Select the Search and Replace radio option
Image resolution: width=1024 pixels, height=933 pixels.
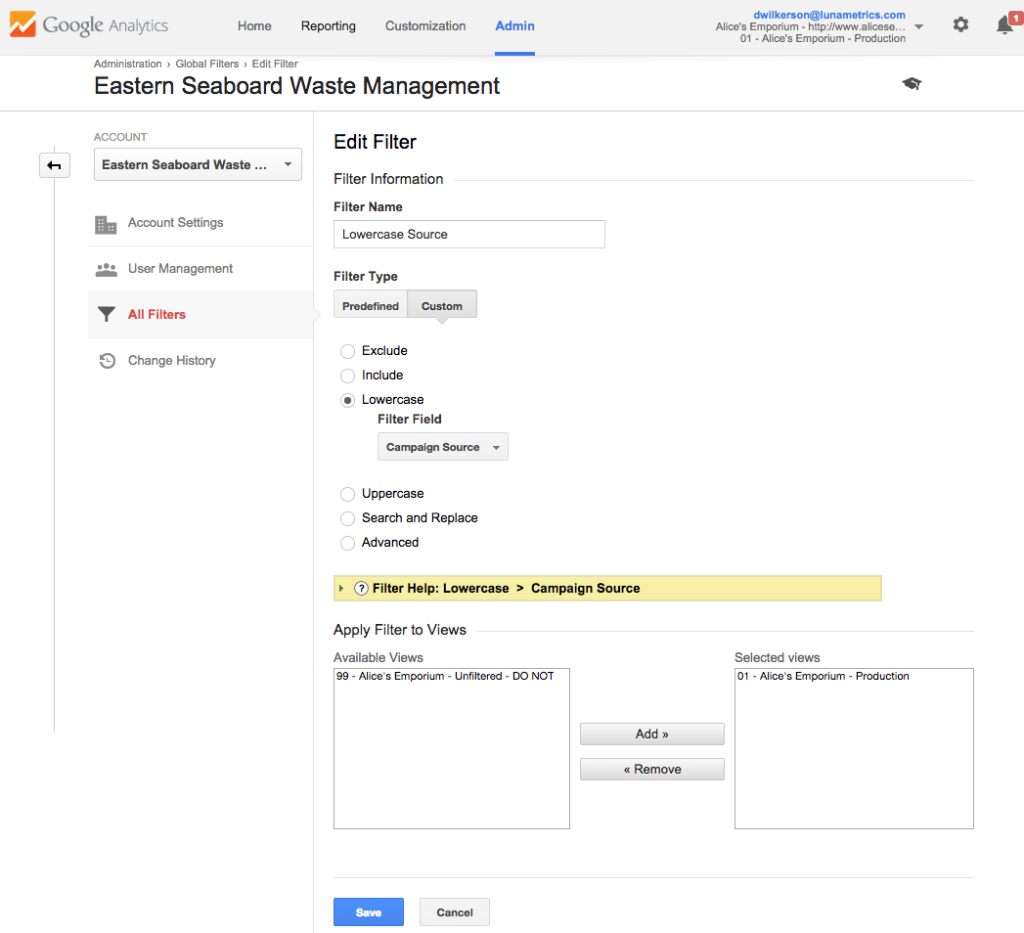347,518
